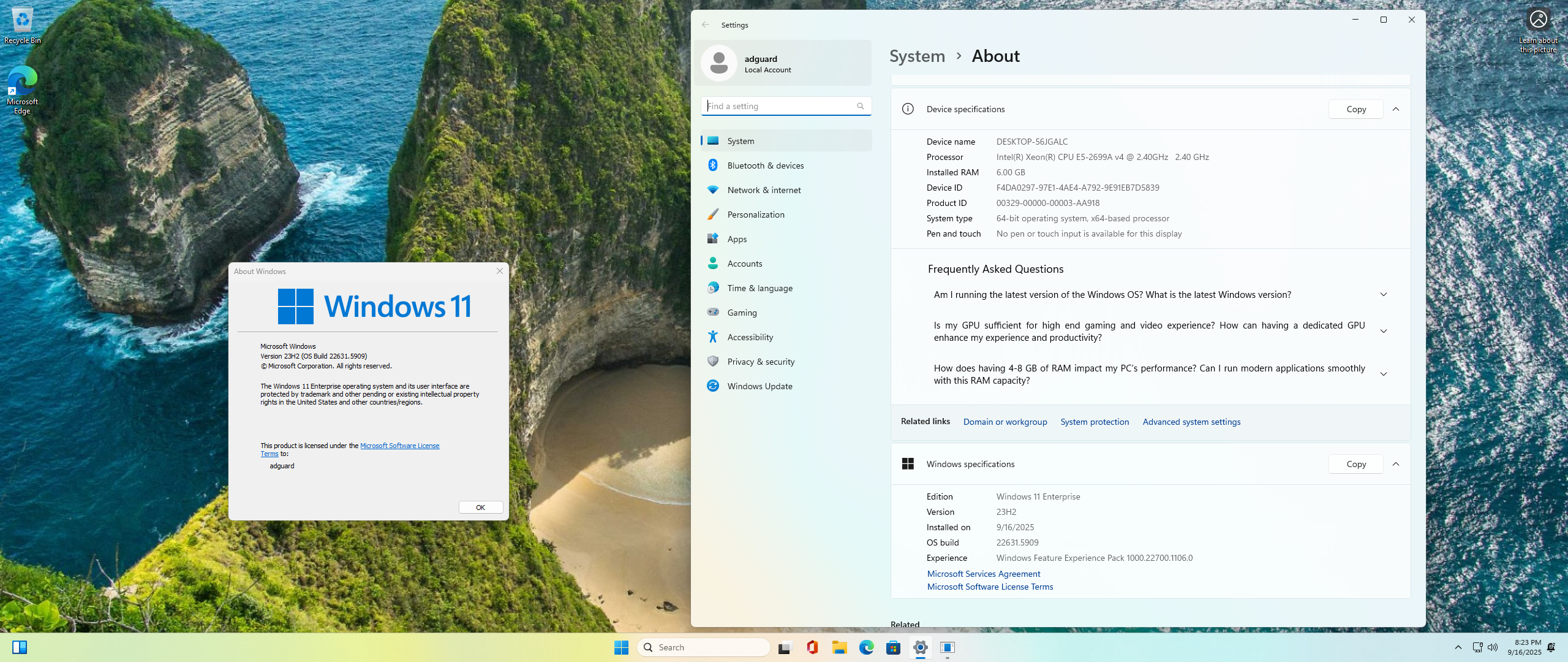Open System protection link
The height and width of the screenshot is (662, 1568).
[1095, 422]
